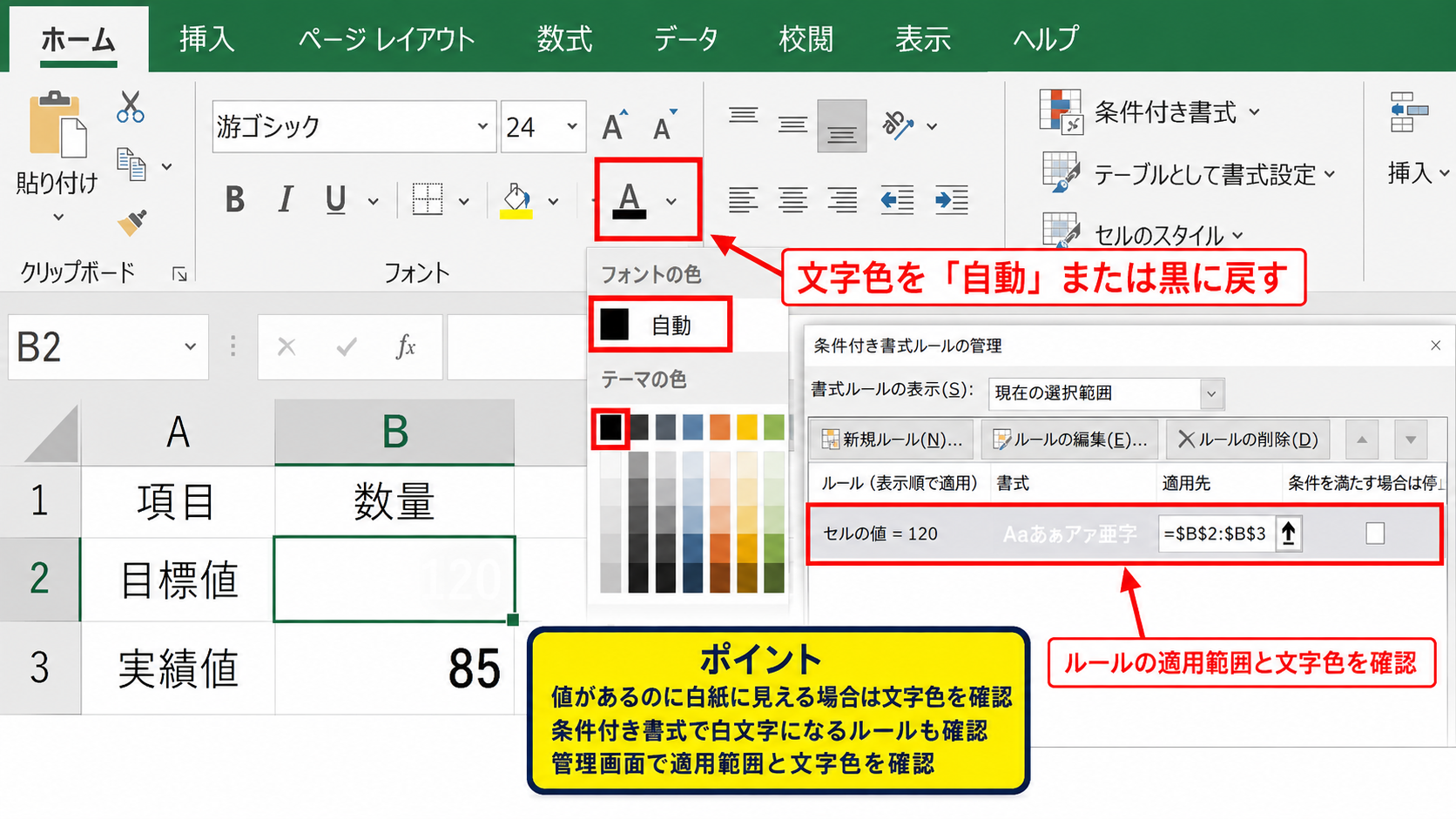Open Format as Table menu
Image resolution: width=1456 pixels, height=819 pixels.
(x=1189, y=174)
